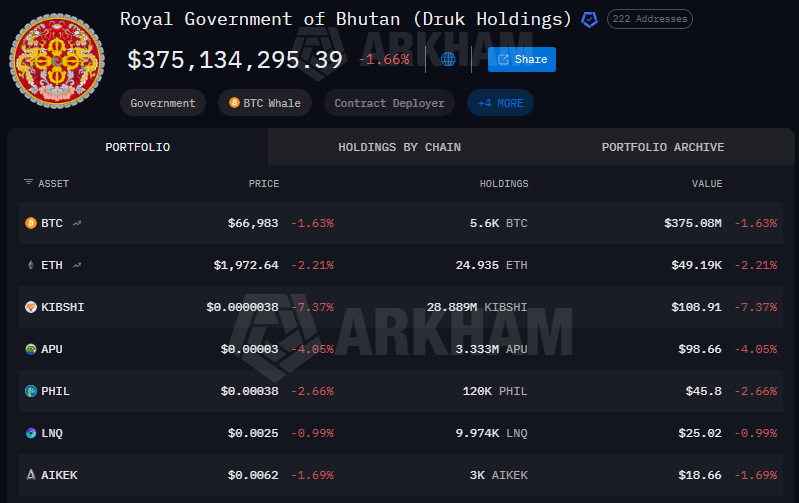This screenshot has width=799, height=503.
Task: Click the blue verified badge beside Druk Holdings
Action: 590,19
